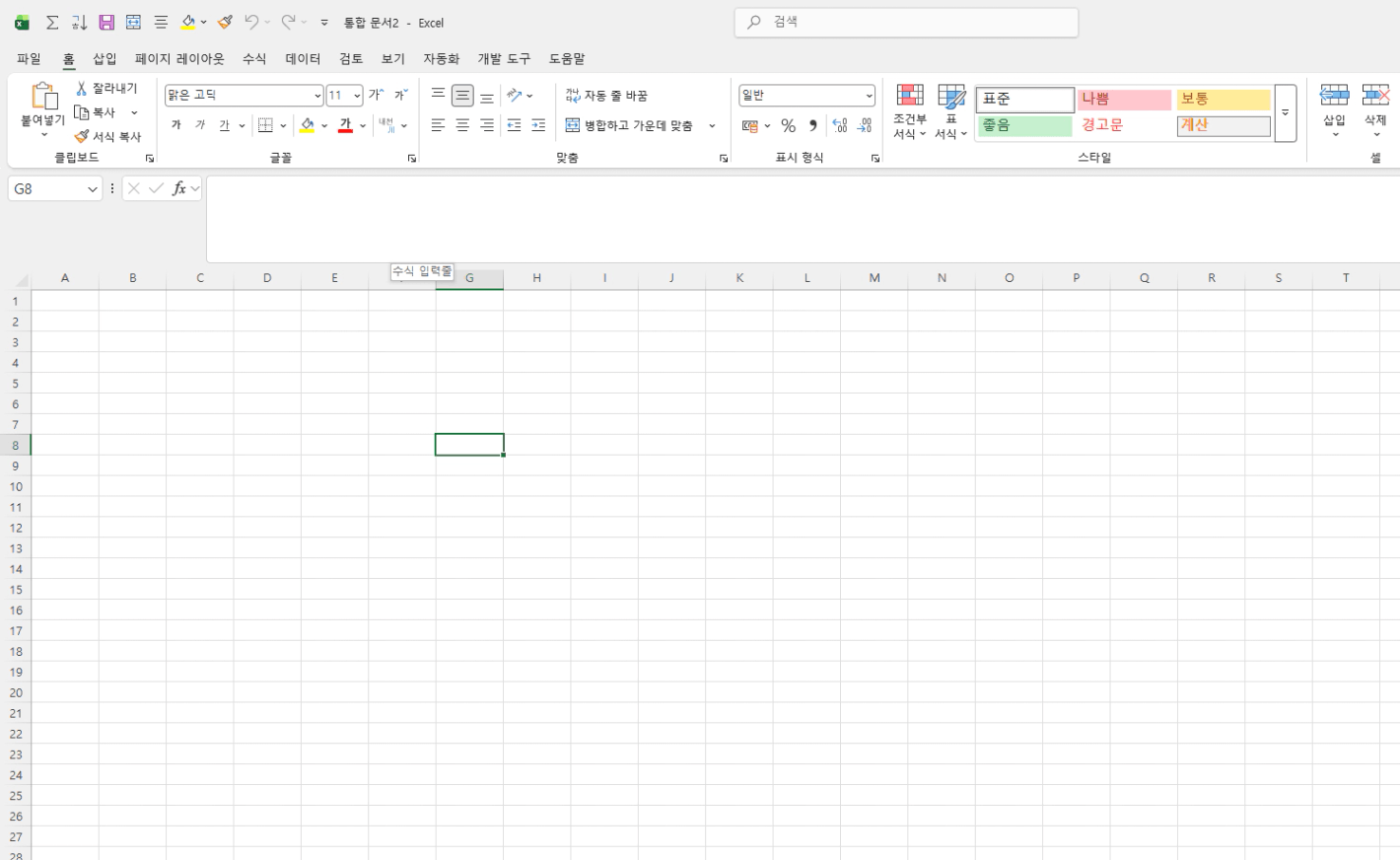This screenshot has width=1400, height=860.
Task: Increase font size with the larger 가 icon
Action: pos(376,95)
